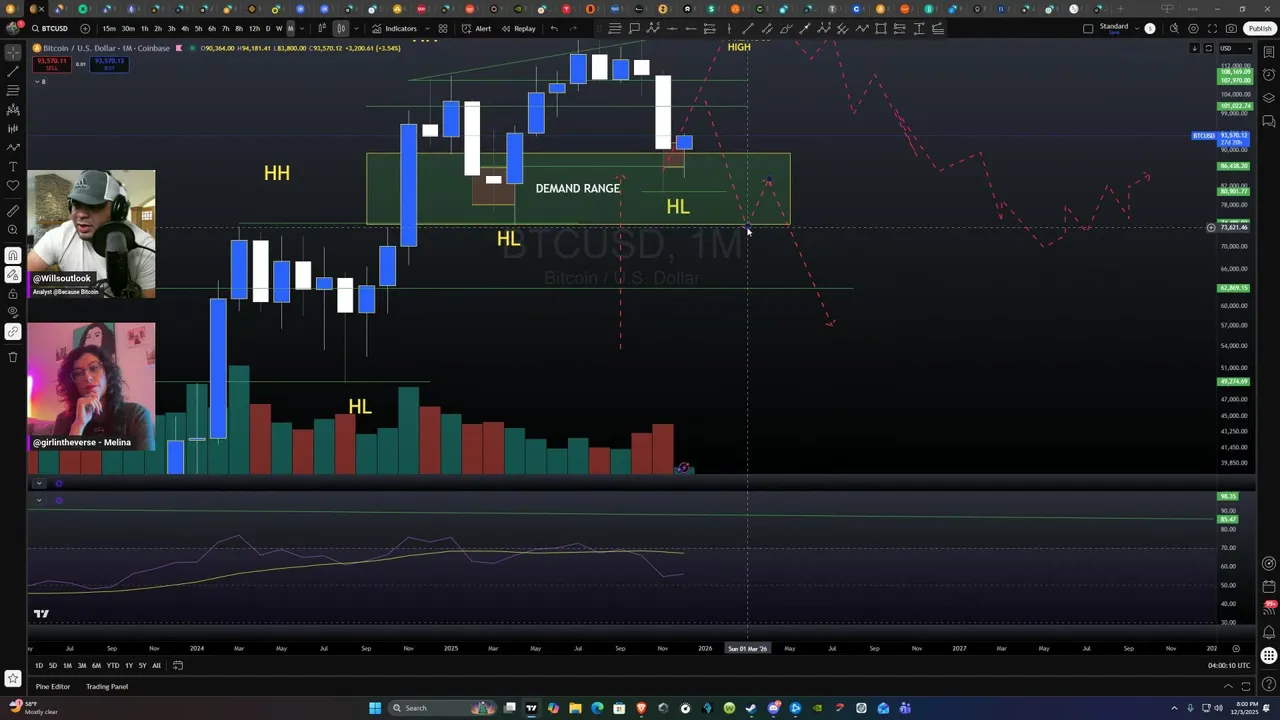1280x720 pixels.
Task: Select the left sidebar zoom in tool
Action: point(13,230)
